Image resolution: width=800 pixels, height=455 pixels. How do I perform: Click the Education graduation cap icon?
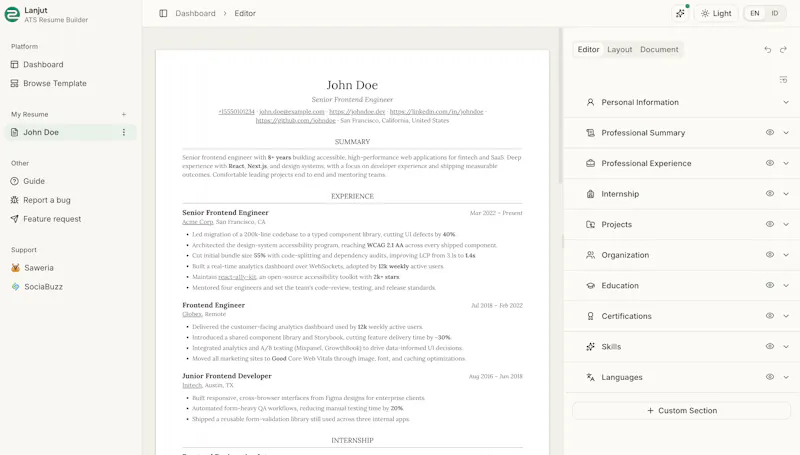(x=590, y=286)
